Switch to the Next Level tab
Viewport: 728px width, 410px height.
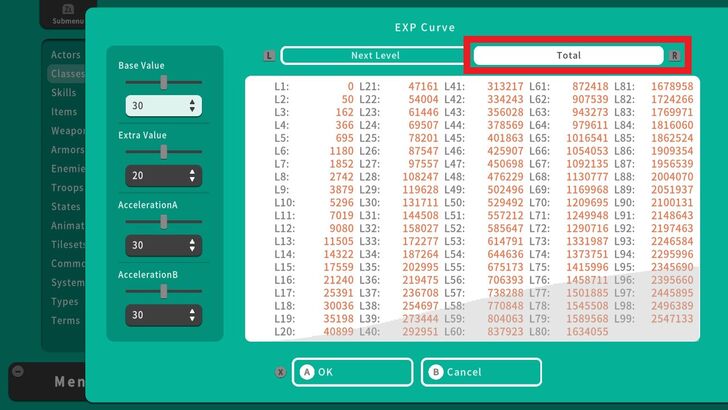coord(374,55)
